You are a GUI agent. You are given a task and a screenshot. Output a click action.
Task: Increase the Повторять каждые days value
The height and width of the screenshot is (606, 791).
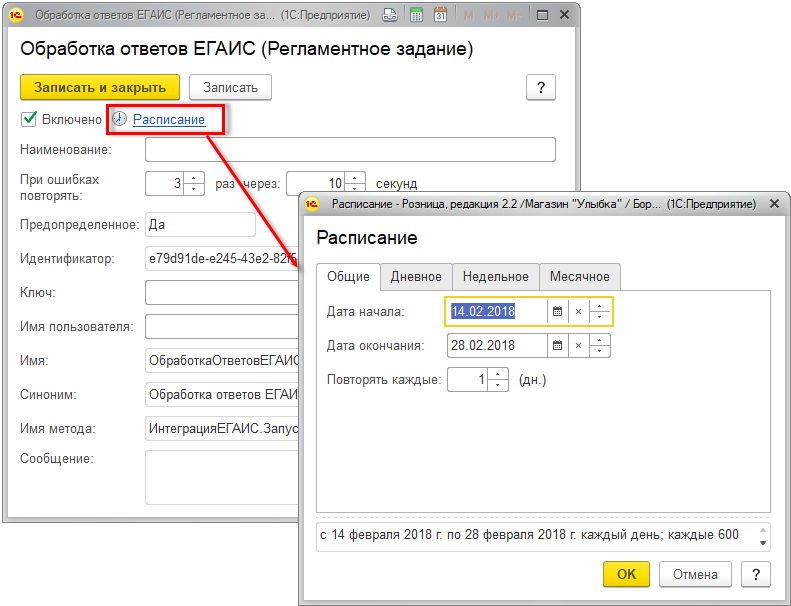pyautogui.click(x=498, y=374)
